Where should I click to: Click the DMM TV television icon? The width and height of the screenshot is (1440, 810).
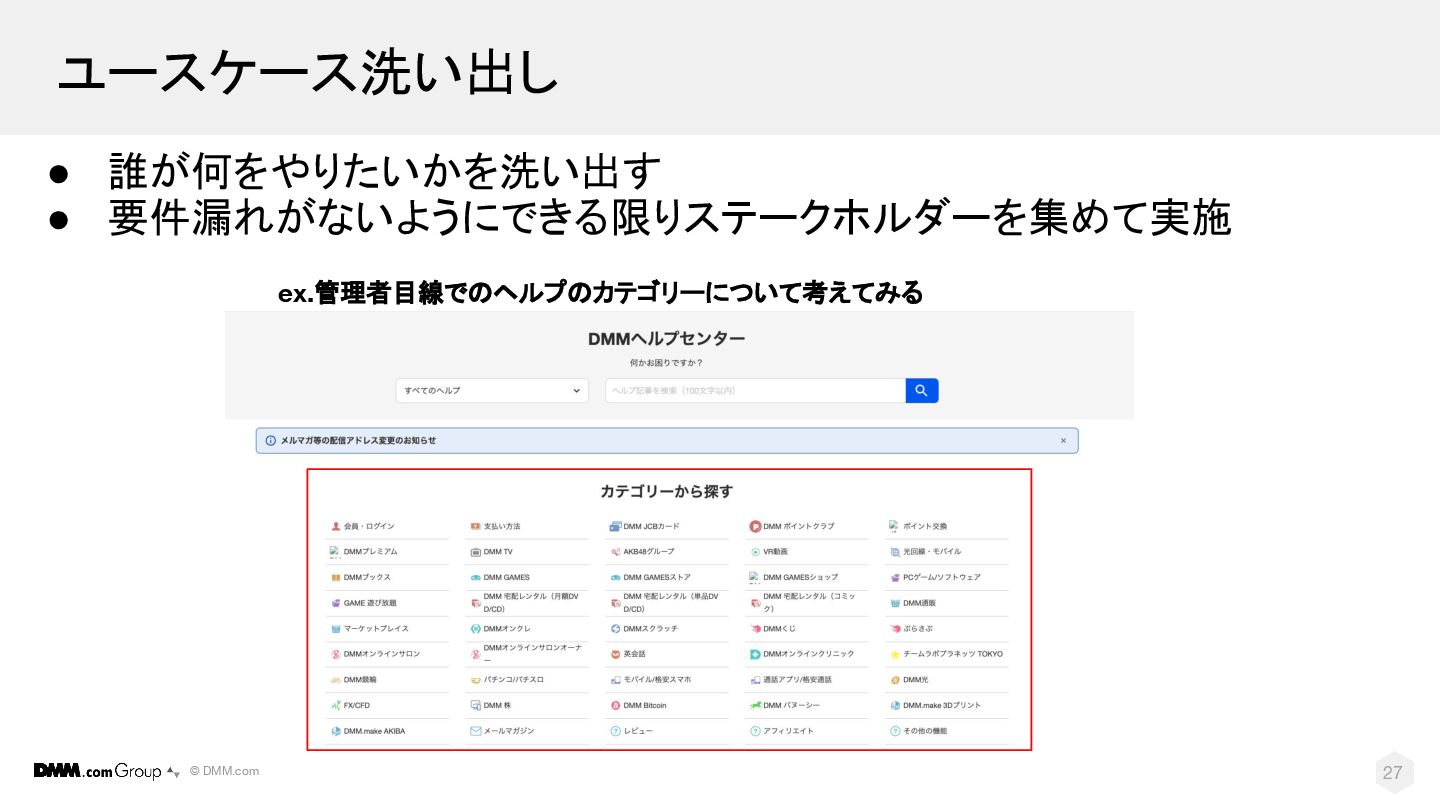(476, 552)
